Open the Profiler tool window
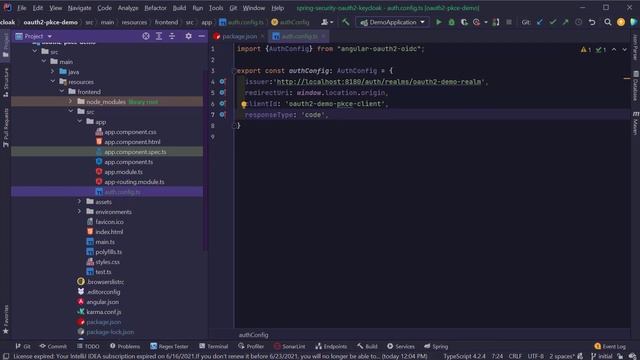 251,346
